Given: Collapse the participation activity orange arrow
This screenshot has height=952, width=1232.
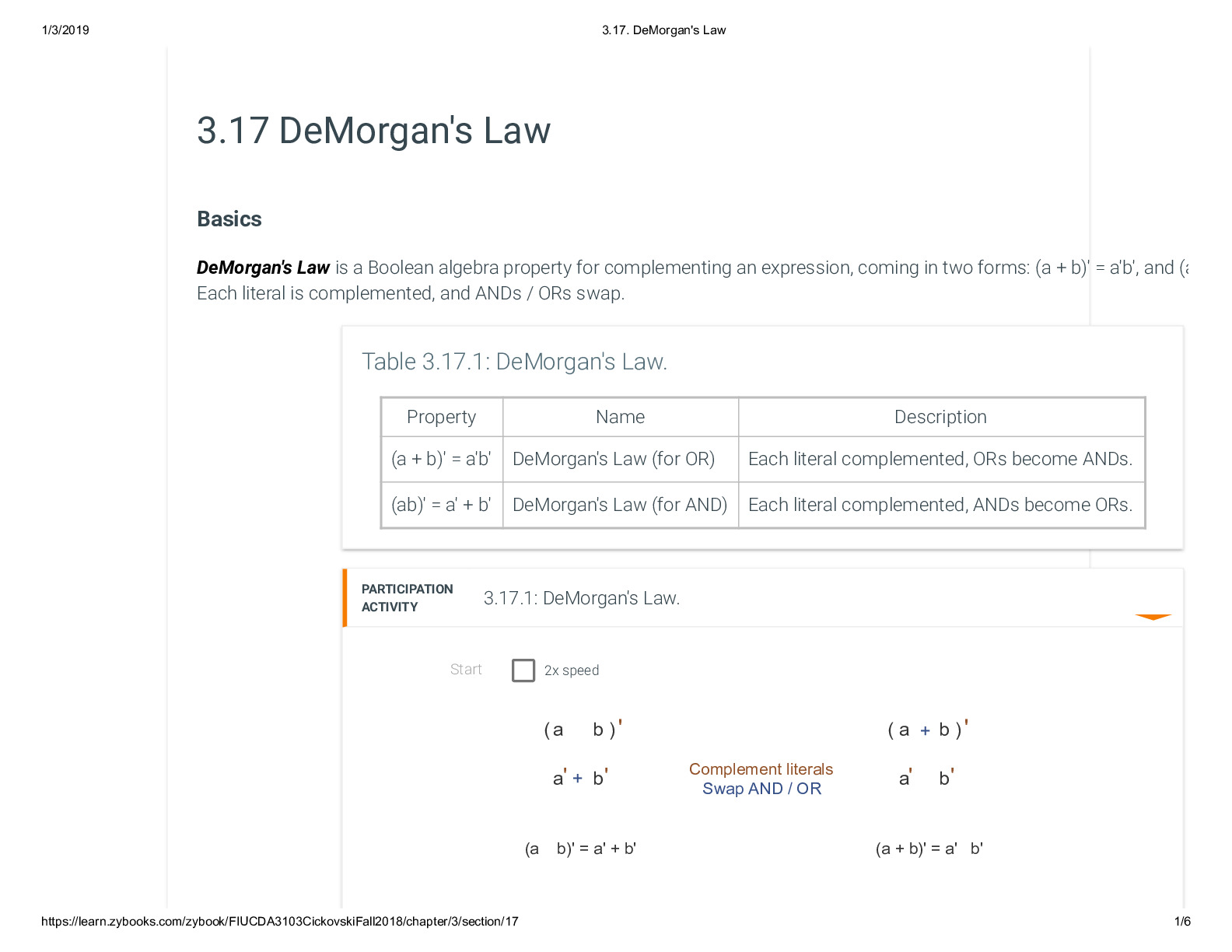Looking at the screenshot, I should pyautogui.click(x=1153, y=618).
